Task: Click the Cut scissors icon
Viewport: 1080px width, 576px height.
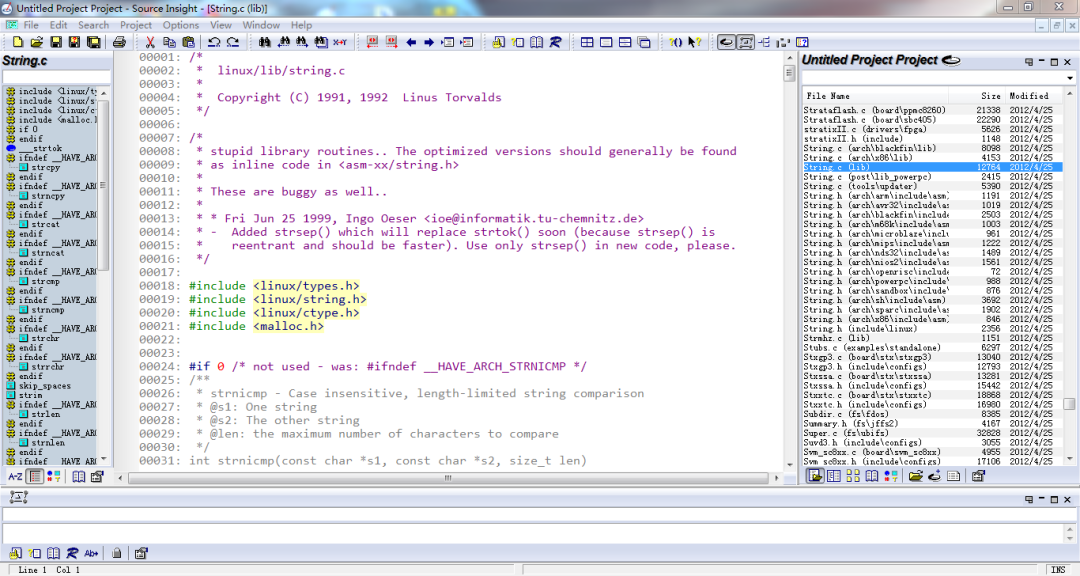Action: tap(150, 42)
